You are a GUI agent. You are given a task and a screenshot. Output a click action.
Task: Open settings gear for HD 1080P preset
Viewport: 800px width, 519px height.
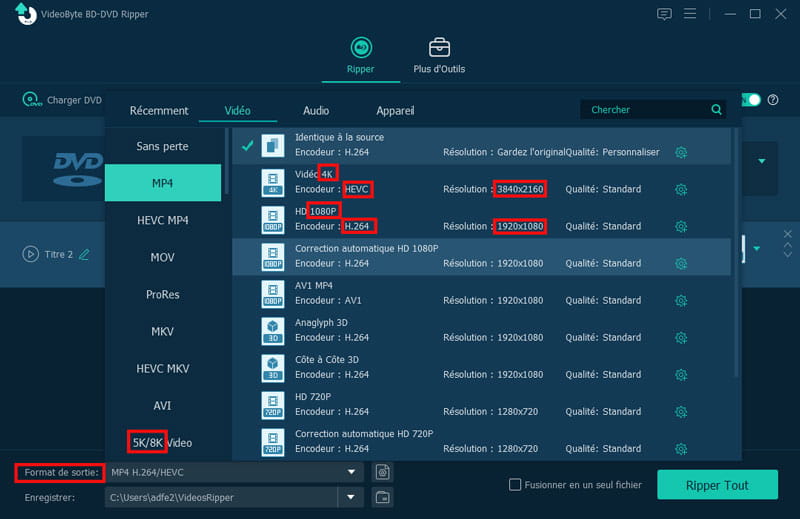[681, 226]
